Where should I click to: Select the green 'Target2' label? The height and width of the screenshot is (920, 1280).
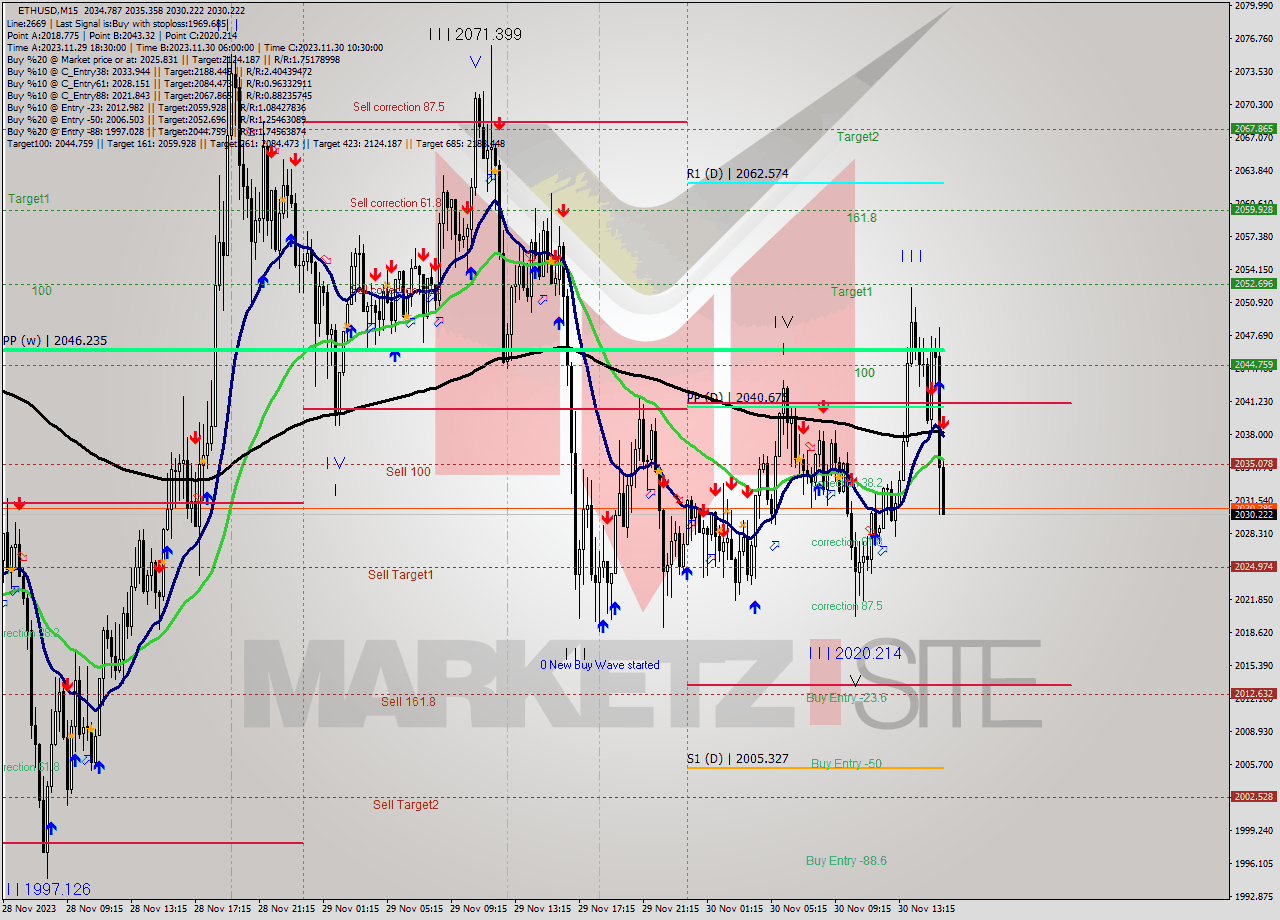pos(858,137)
